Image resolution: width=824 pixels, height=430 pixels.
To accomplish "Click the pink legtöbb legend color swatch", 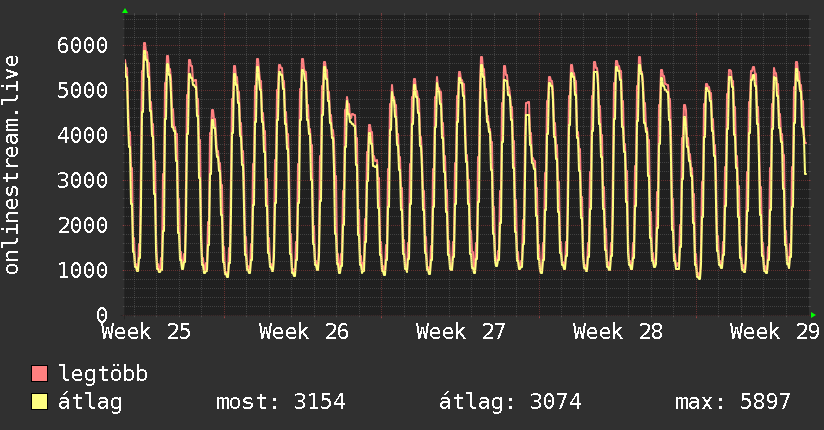I will 39,374.
